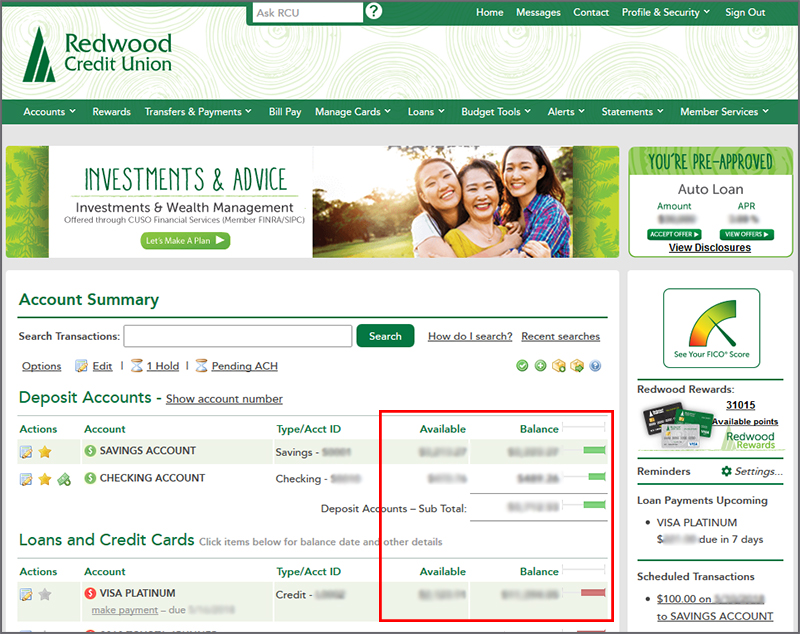Click the notepad icon next to Edit
The width and height of the screenshot is (800, 634).
point(81,366)
